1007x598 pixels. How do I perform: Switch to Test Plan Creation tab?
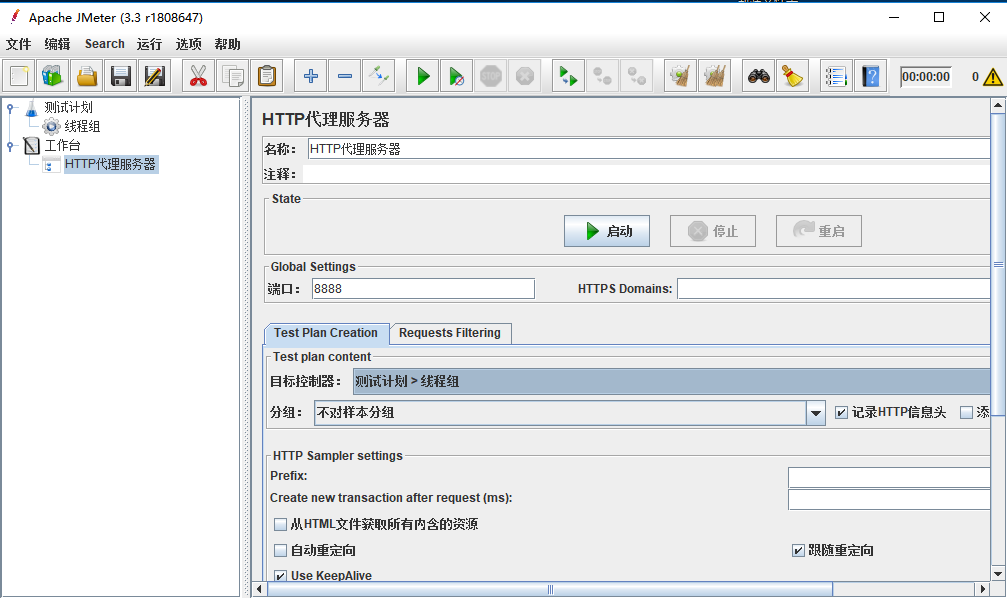tap(326, 333)
